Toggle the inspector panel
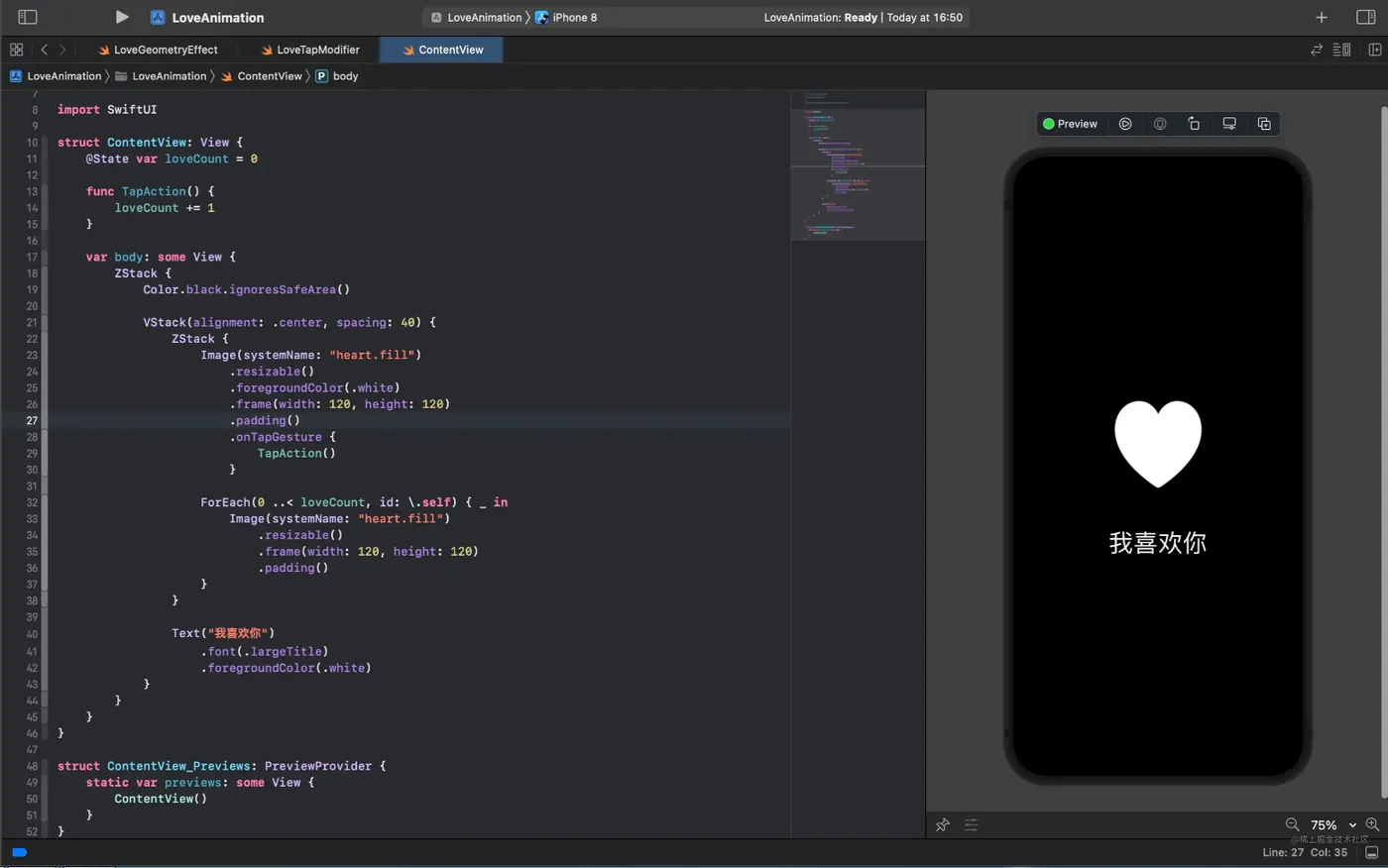This screenshot has width=1388, height=868. pos(1365,17)
